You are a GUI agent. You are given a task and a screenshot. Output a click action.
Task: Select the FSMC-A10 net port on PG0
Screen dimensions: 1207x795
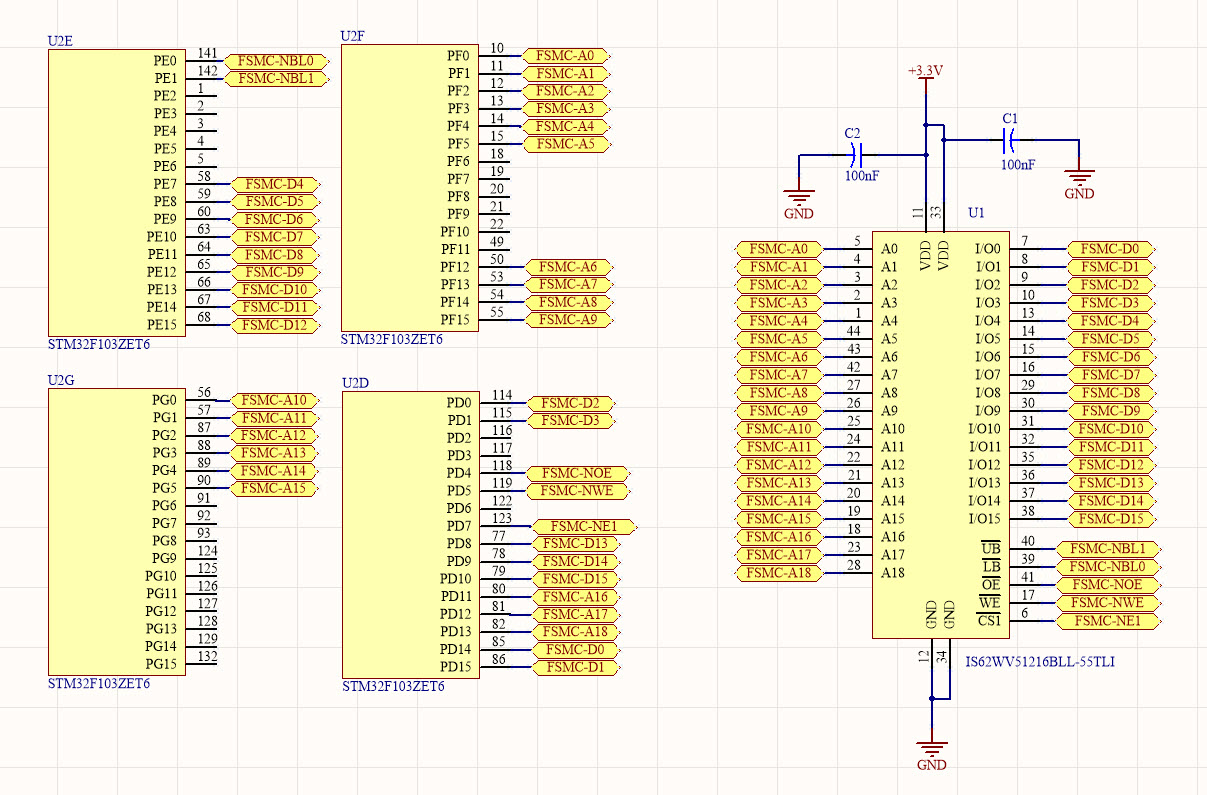click(x=274, y=400)
